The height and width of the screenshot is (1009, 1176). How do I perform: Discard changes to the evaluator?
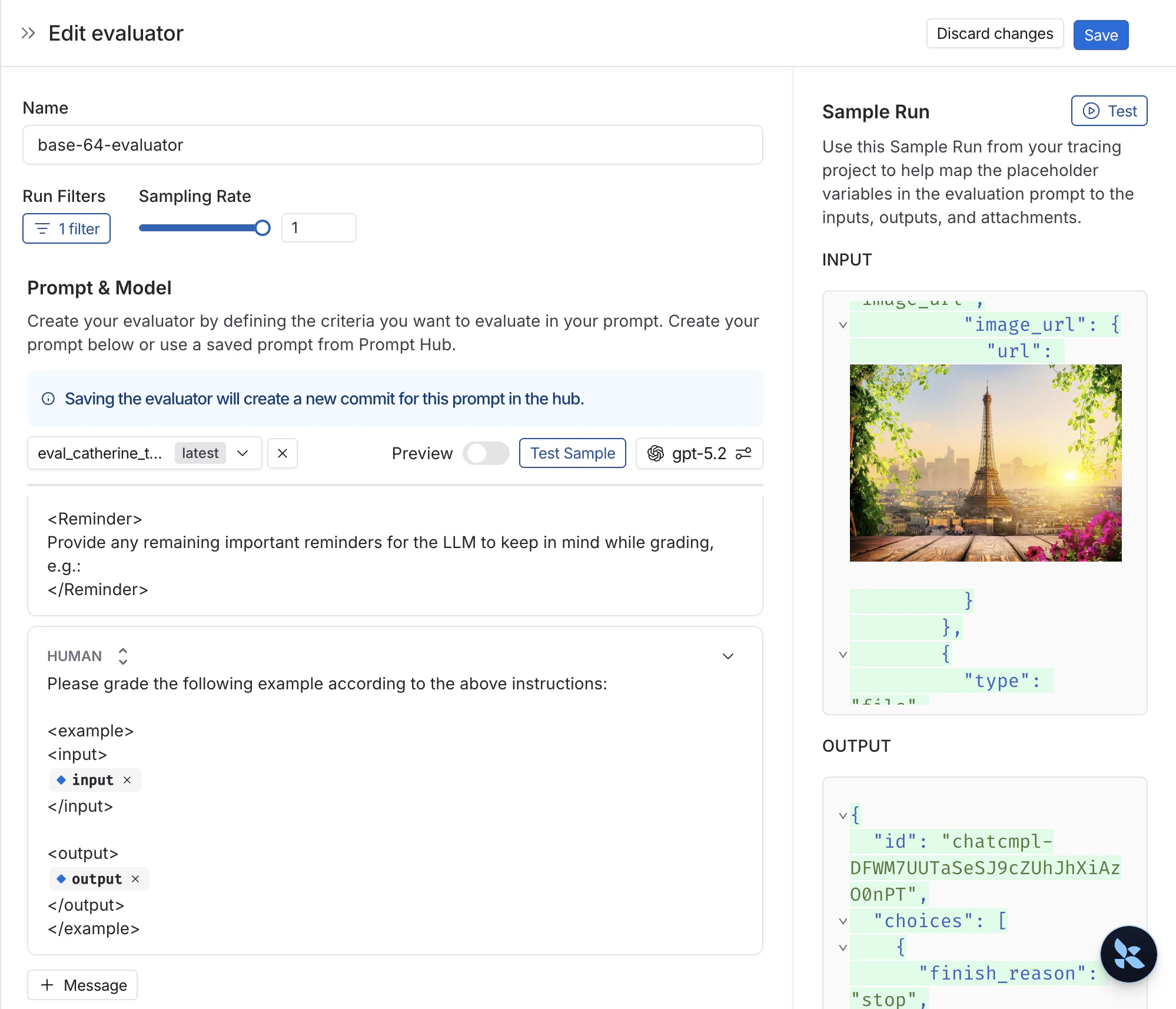pos(994,34)
